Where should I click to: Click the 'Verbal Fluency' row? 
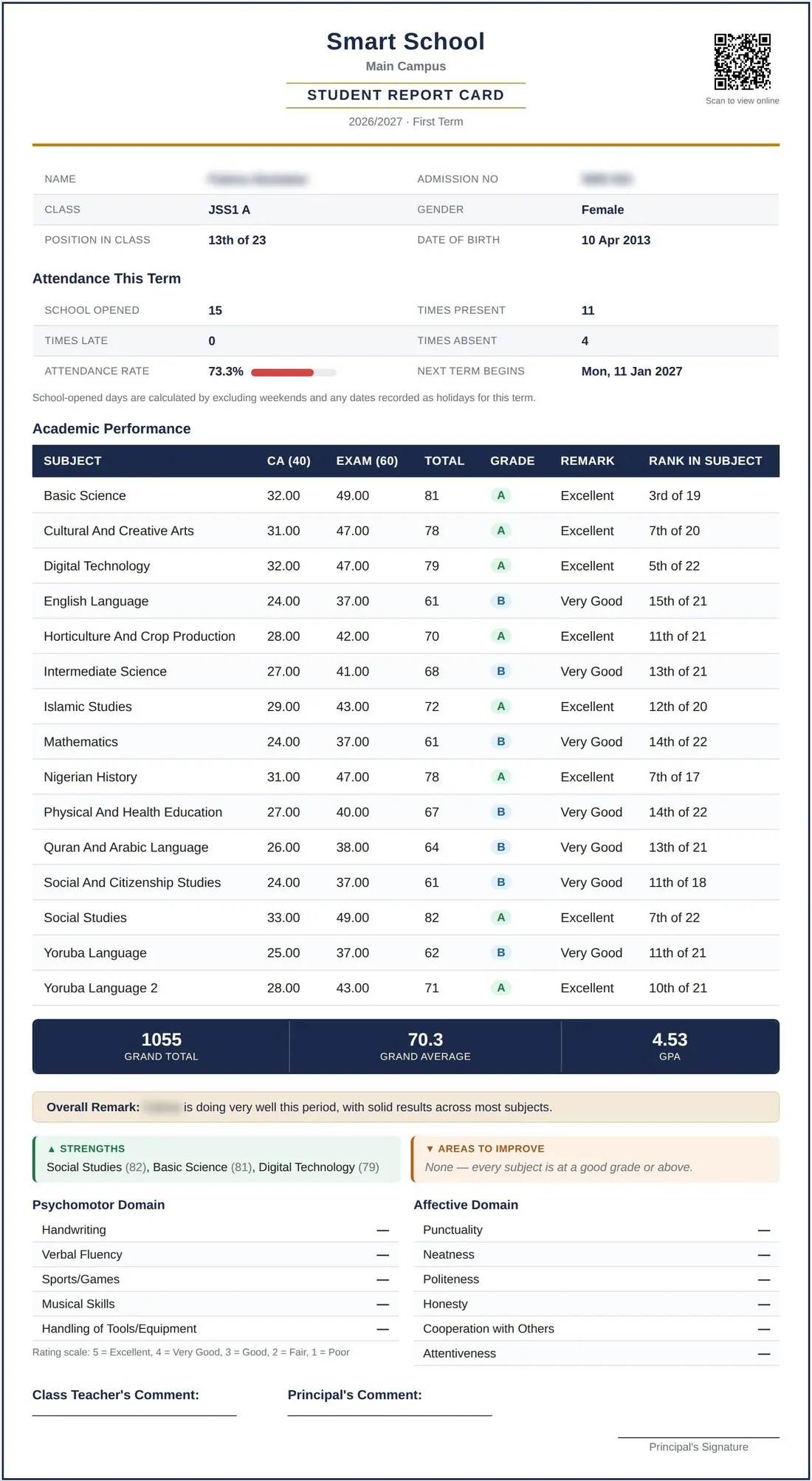216,1254
